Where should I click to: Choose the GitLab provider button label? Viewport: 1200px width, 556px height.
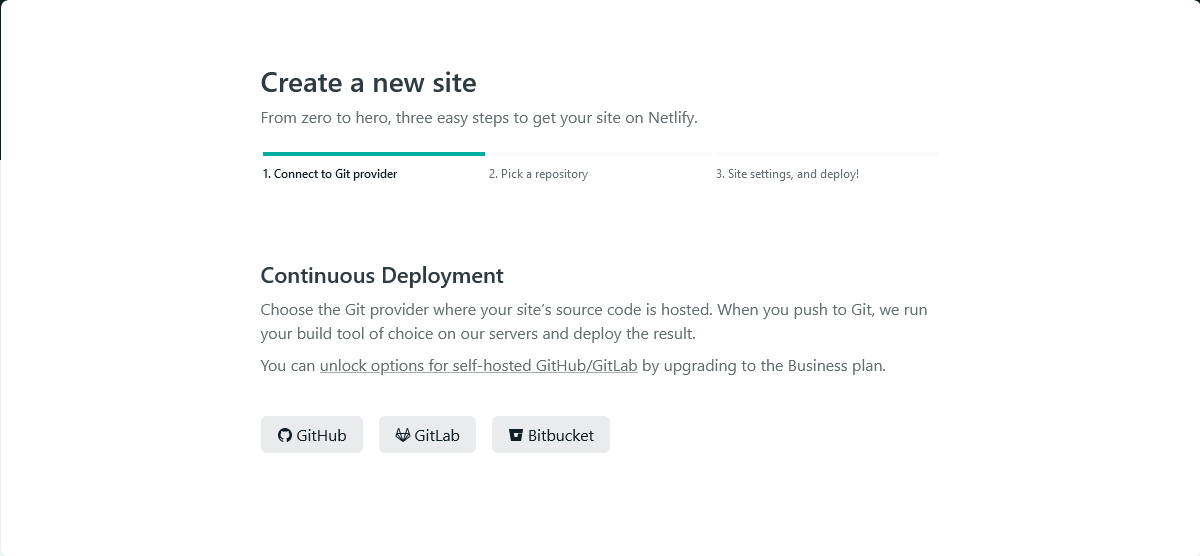(437, 435)
